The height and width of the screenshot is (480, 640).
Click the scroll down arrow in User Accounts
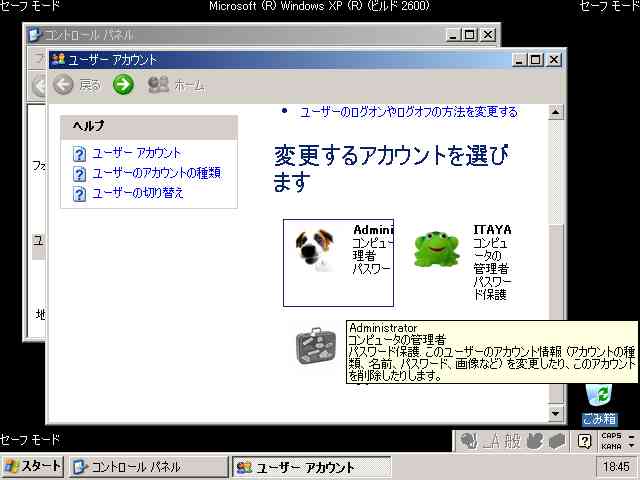[555, 413]
